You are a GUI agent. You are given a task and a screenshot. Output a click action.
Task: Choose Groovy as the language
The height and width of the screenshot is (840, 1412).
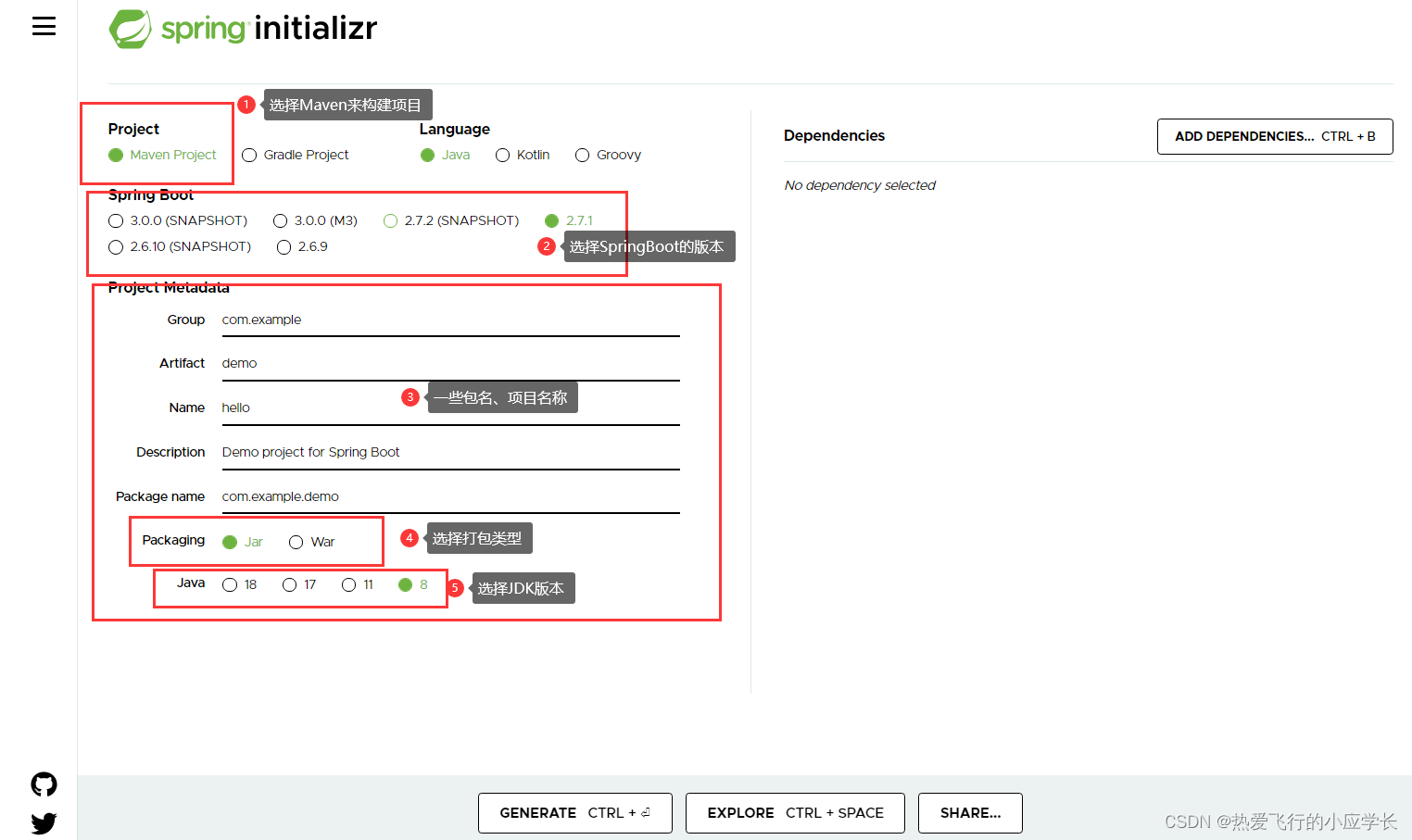608,155
